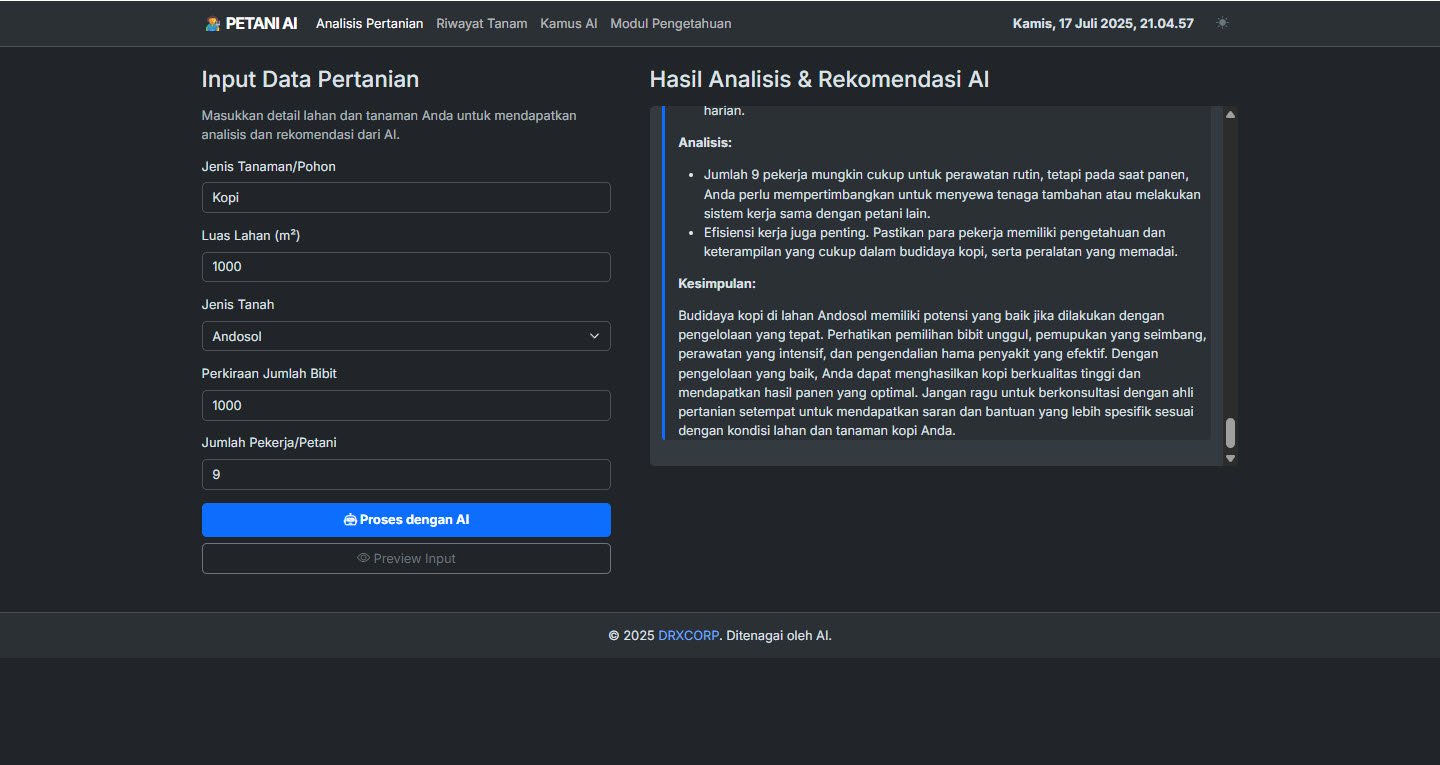Toggle the light/dark theme sun icon
1440x765 pixels.
coord(1222,23)
